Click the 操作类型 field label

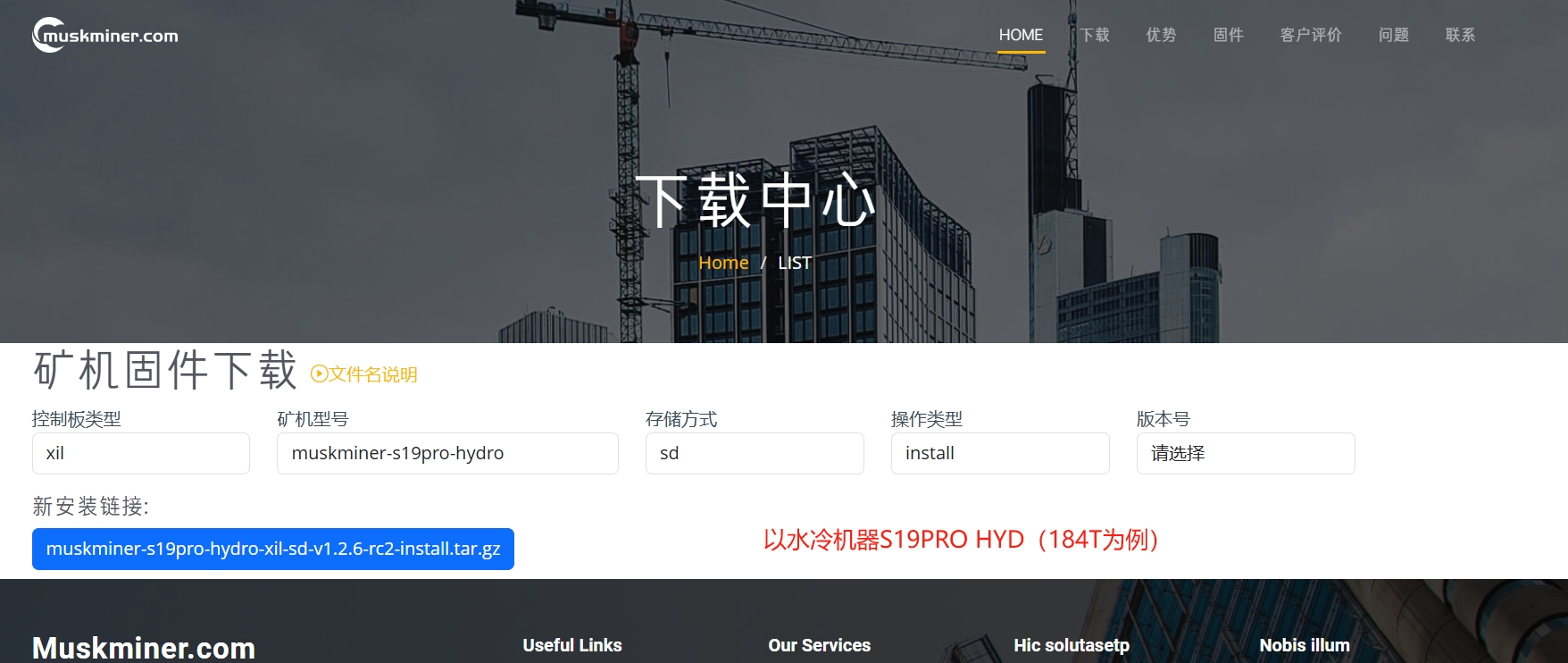click(927, 419)
